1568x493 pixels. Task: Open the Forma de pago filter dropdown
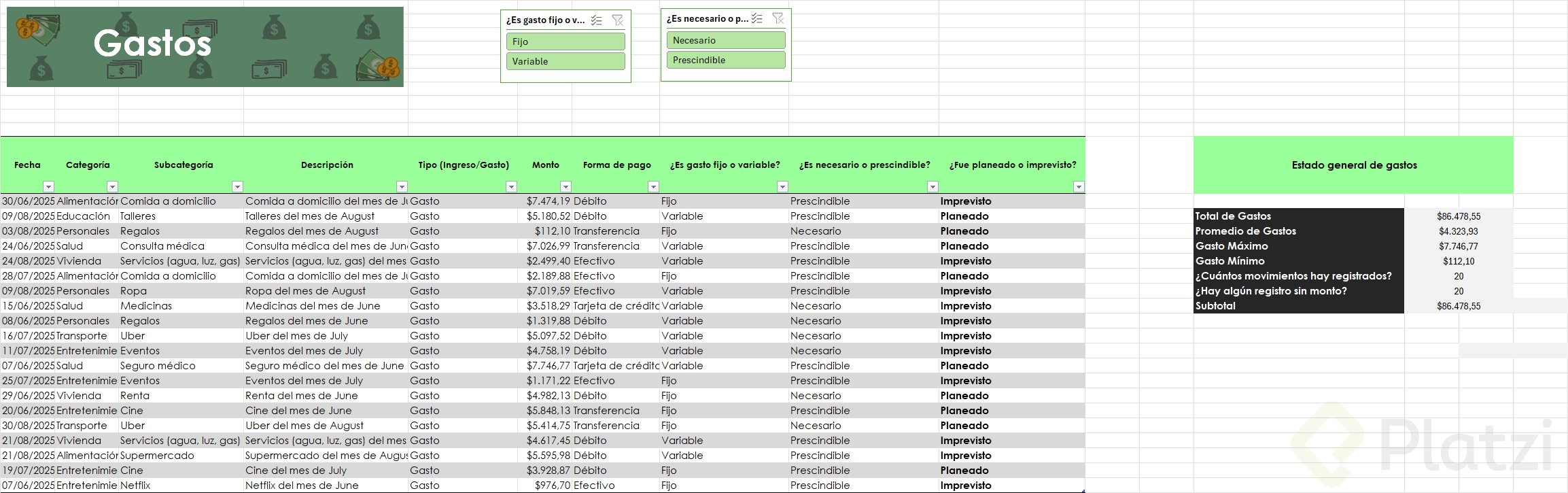click(x=653, y=186)
